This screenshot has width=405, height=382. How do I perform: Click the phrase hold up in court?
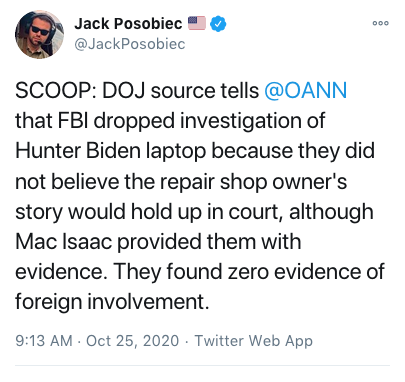point(207,212)
